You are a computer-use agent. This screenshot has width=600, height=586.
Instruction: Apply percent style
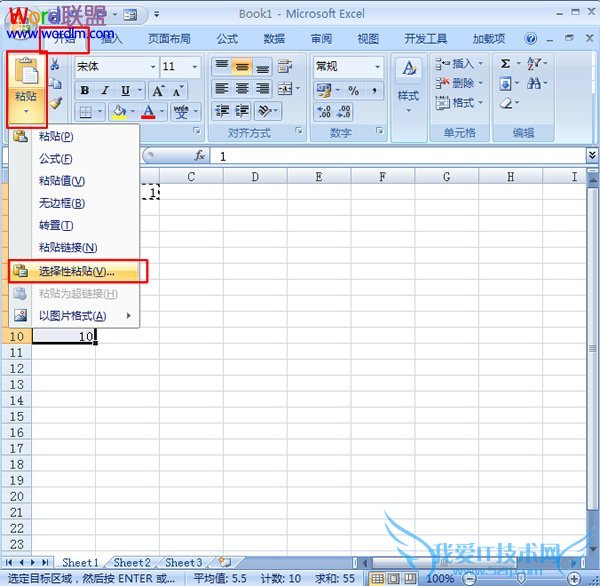[x=353, y=91]
